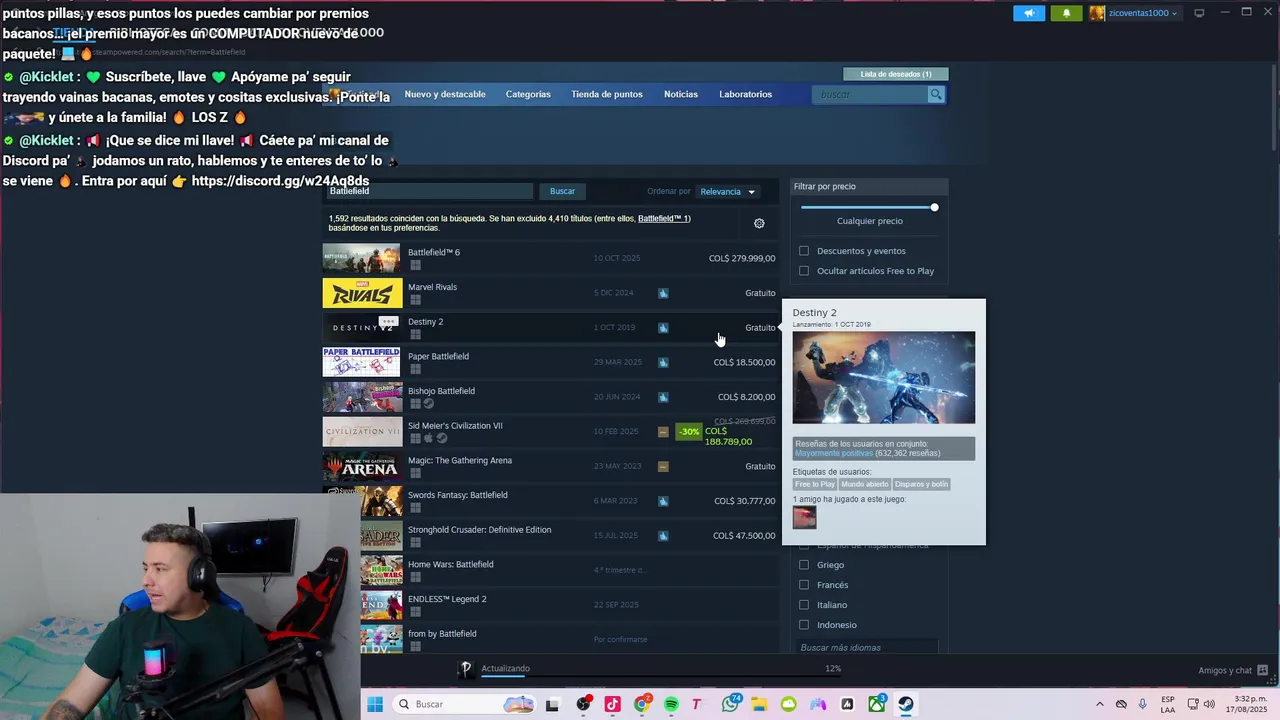Click the Deck compatibility icon on Swords Fantasy row

coord(663,501)
